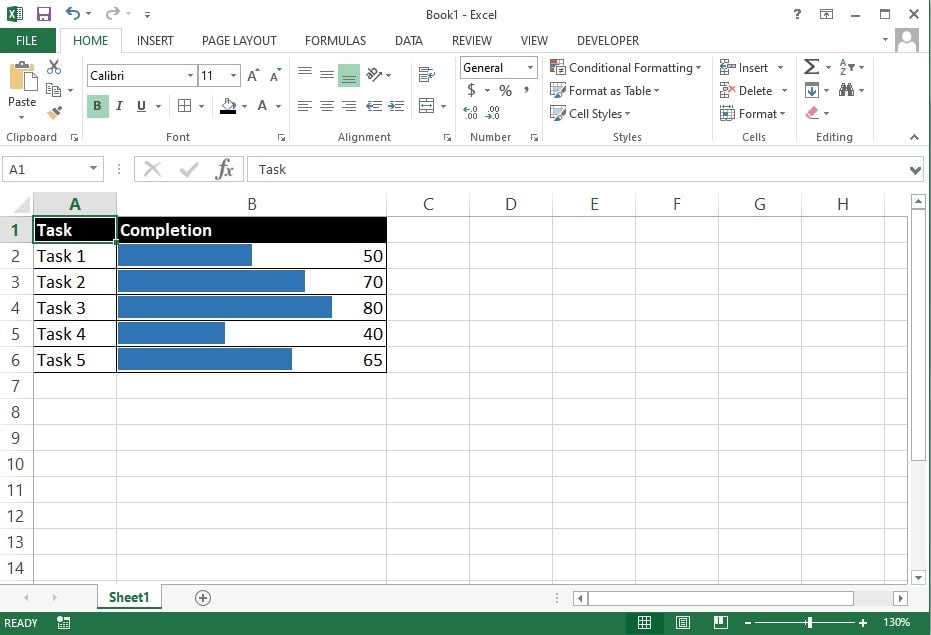Toggle Wrap Text
Screen dimensions: 931x635
pos(426,75)
